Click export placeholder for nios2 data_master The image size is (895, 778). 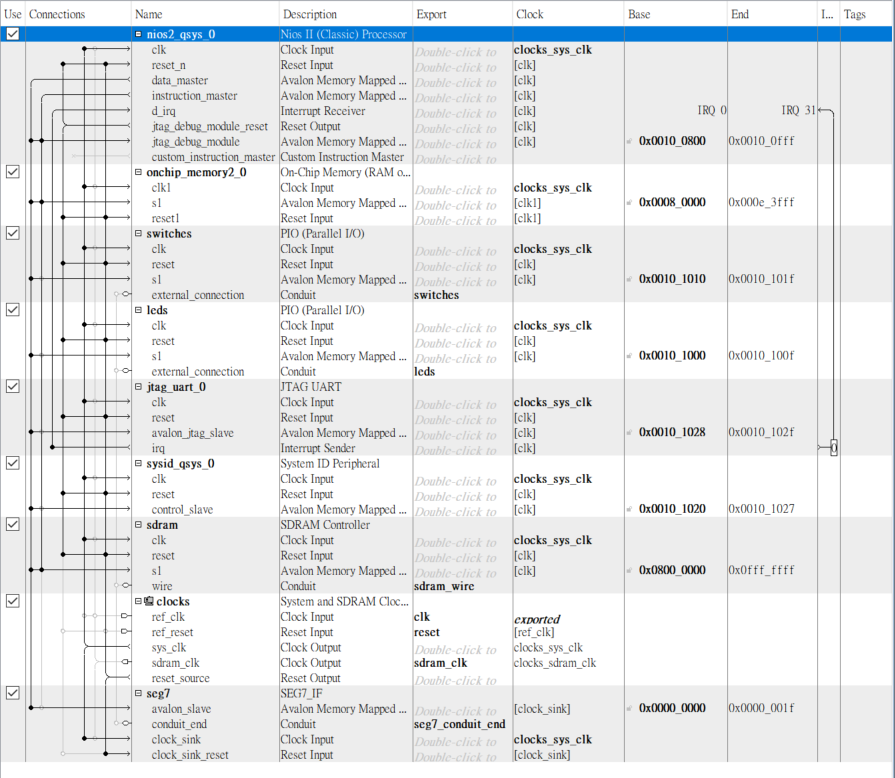455,82
